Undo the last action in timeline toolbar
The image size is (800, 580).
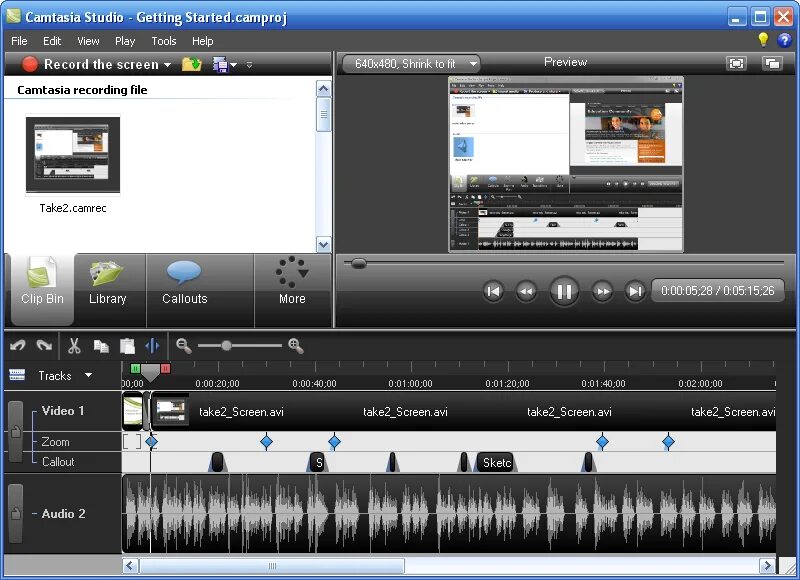pyautogui.click(x=18, y=346)
